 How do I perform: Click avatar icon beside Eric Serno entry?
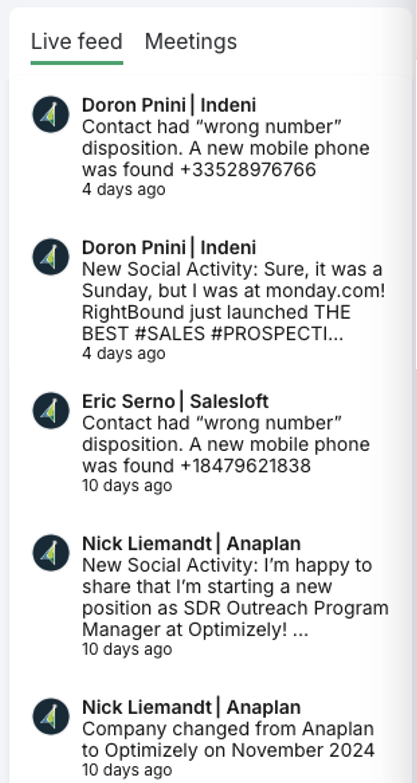click(x=51, y=410)
